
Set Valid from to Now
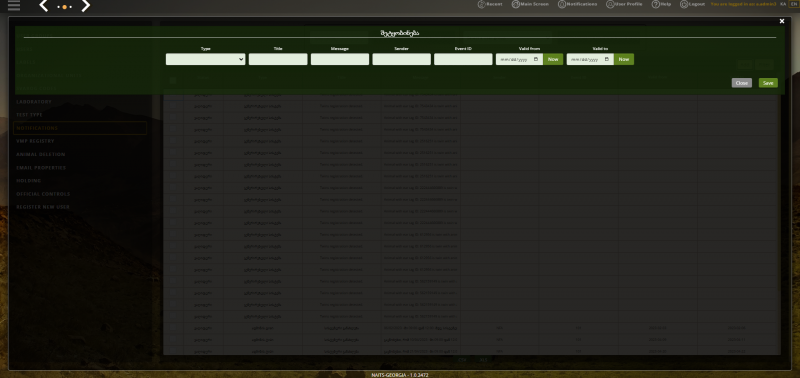tap(553, 59)
